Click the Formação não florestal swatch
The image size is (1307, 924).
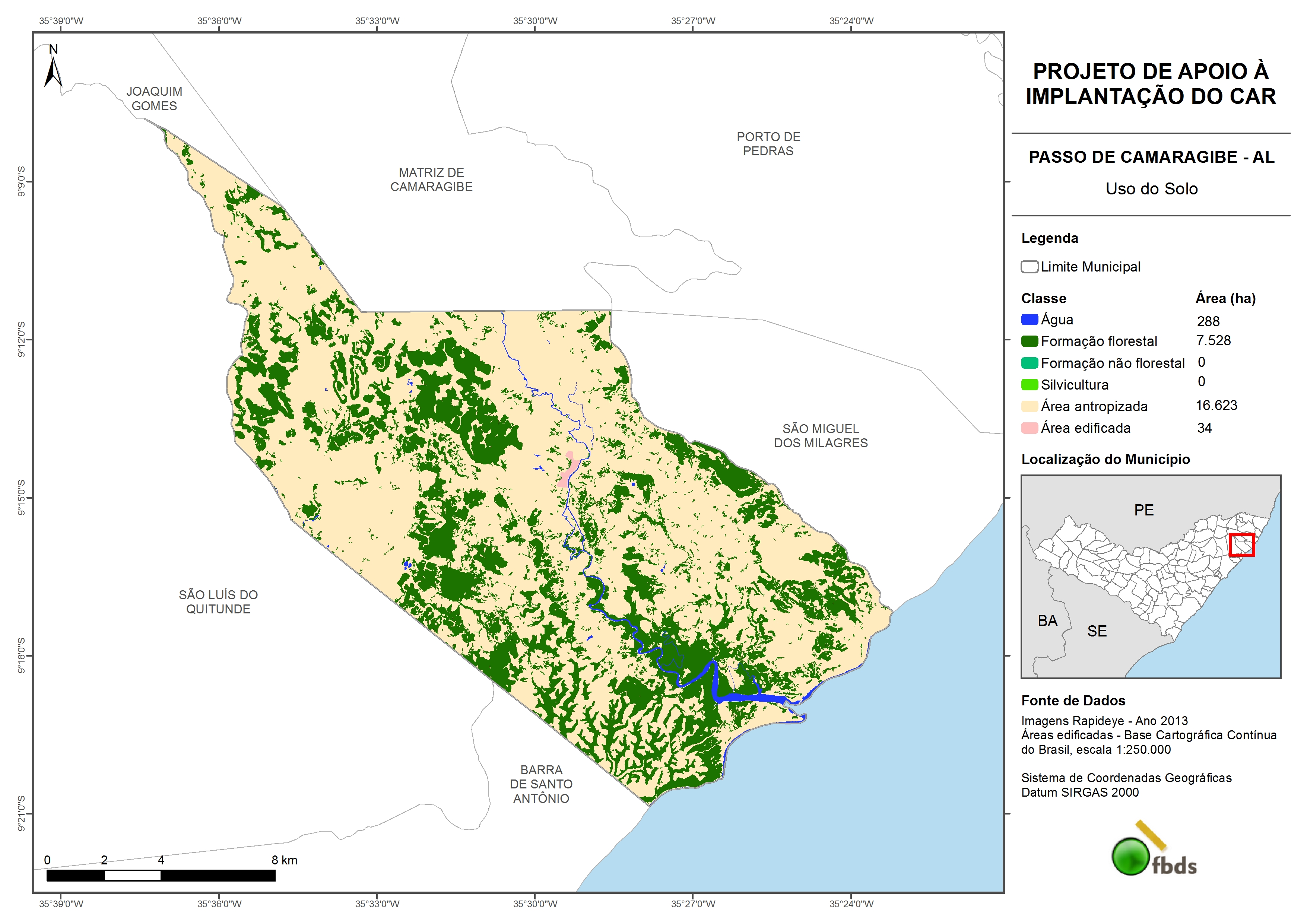[1029, 363]
